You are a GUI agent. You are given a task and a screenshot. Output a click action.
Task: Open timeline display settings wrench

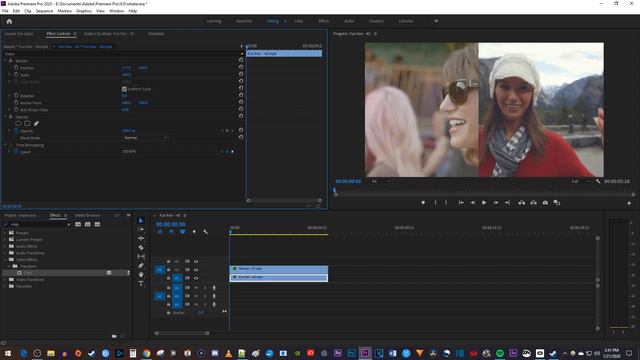click(x=205, y=232)
